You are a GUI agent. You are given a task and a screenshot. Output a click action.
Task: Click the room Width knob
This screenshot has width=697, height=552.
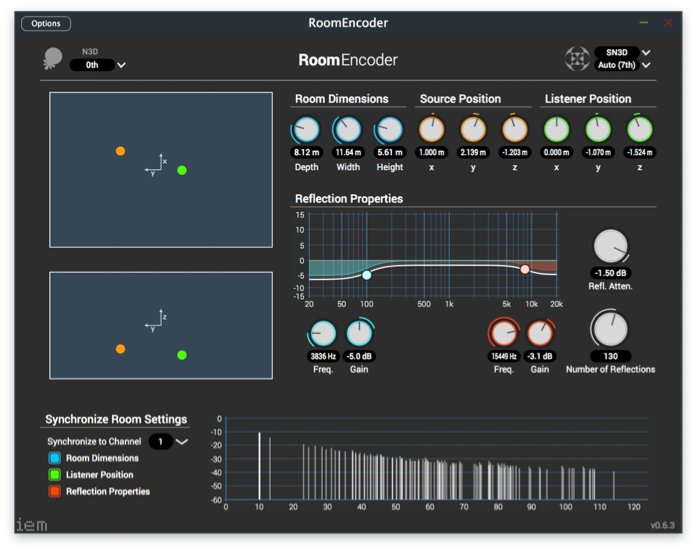tap(347, 130)
